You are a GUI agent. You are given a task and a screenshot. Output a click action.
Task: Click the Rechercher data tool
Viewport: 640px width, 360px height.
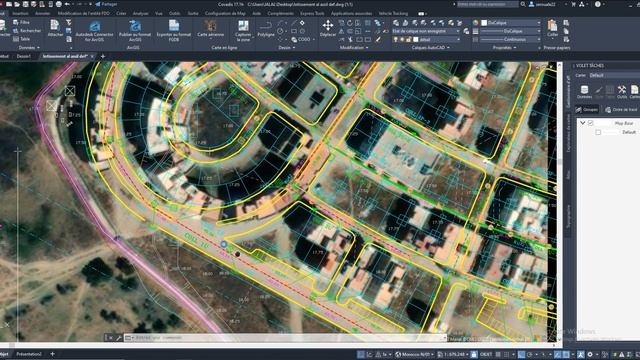[26, 31]
